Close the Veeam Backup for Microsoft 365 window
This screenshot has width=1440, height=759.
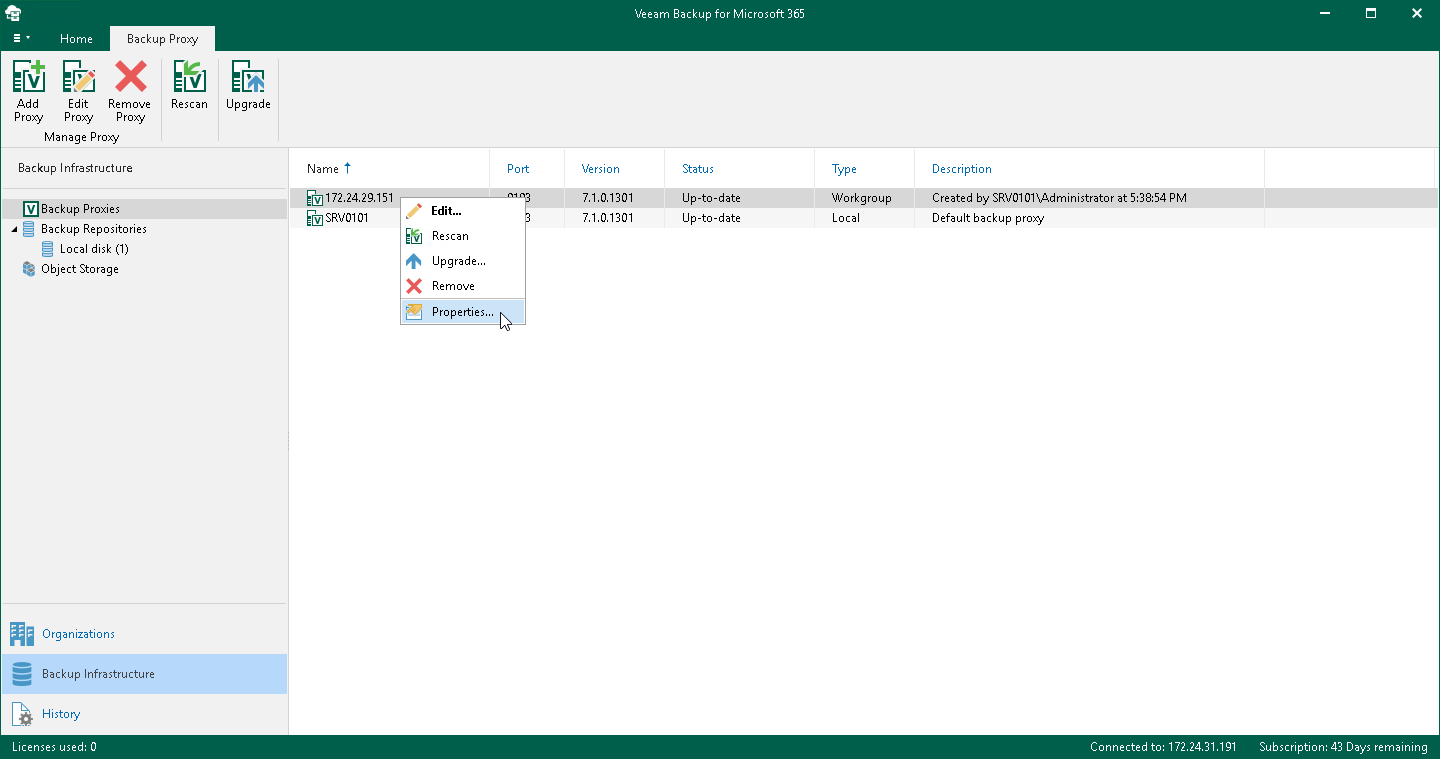[1417, 14]
